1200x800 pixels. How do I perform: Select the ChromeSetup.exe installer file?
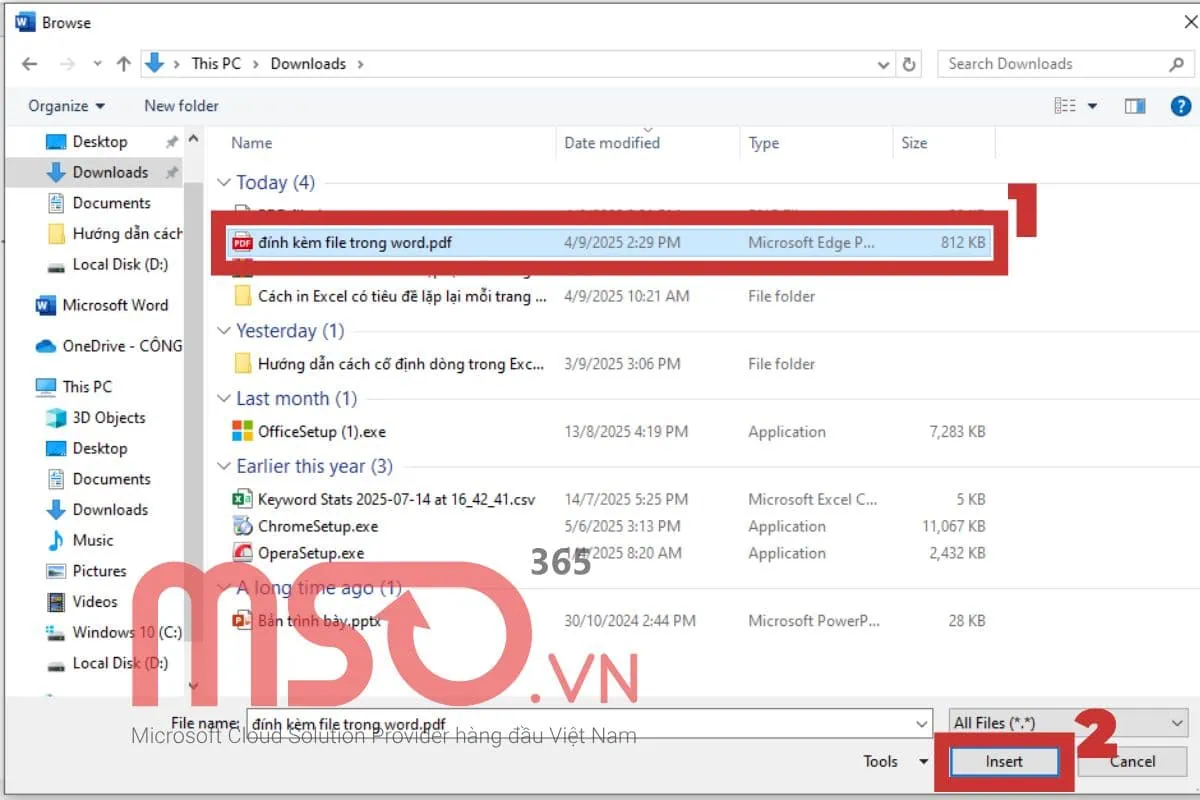click(x=318, y=526)
